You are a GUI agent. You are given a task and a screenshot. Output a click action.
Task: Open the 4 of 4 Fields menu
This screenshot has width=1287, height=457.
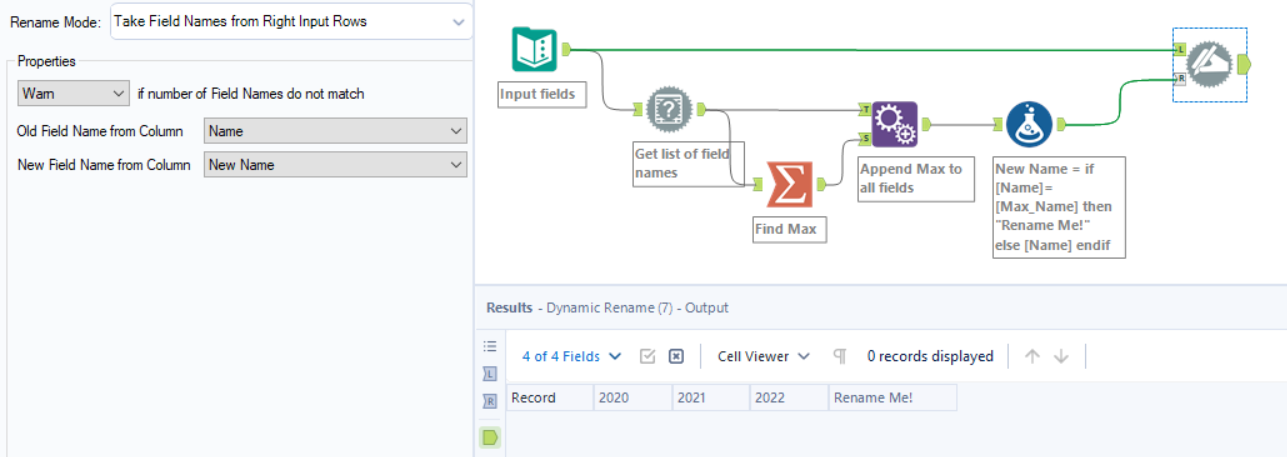pos(571,356)
